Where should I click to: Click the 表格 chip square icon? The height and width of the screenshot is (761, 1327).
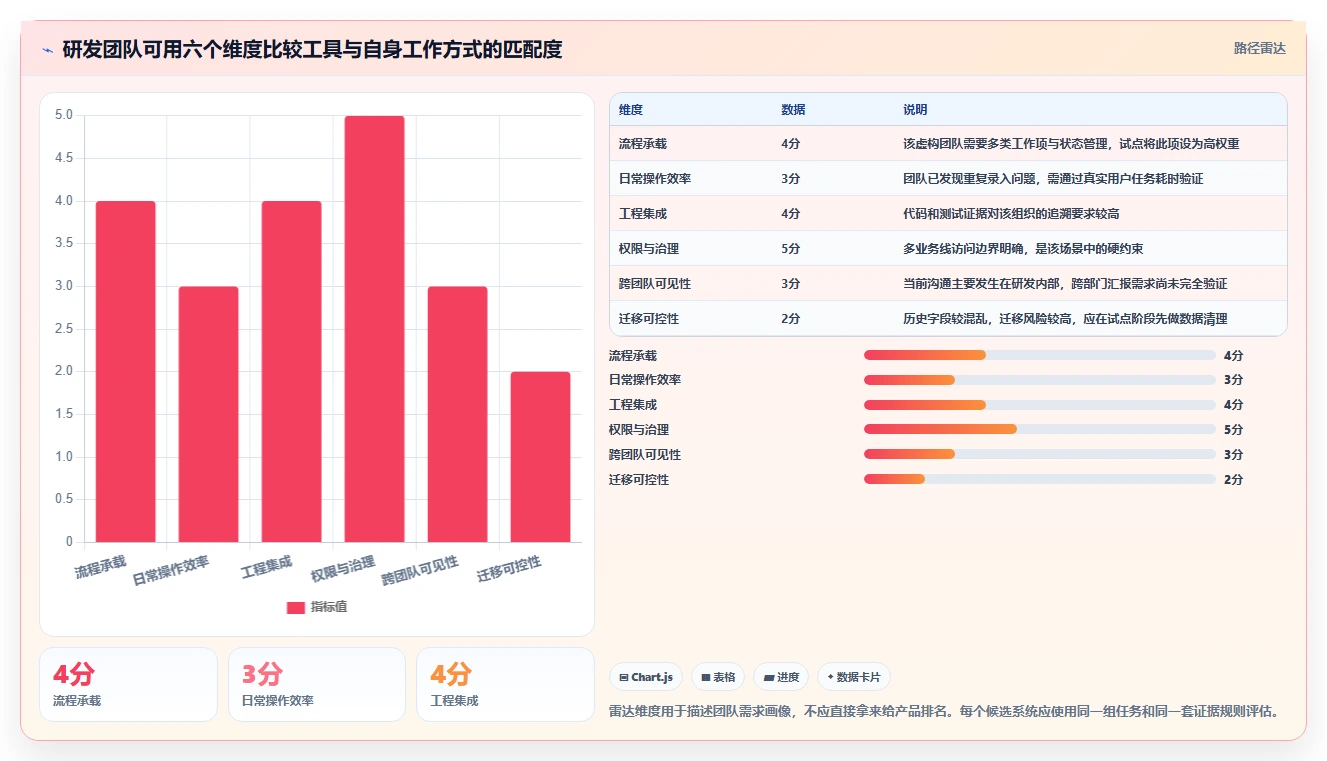[706, 677]
